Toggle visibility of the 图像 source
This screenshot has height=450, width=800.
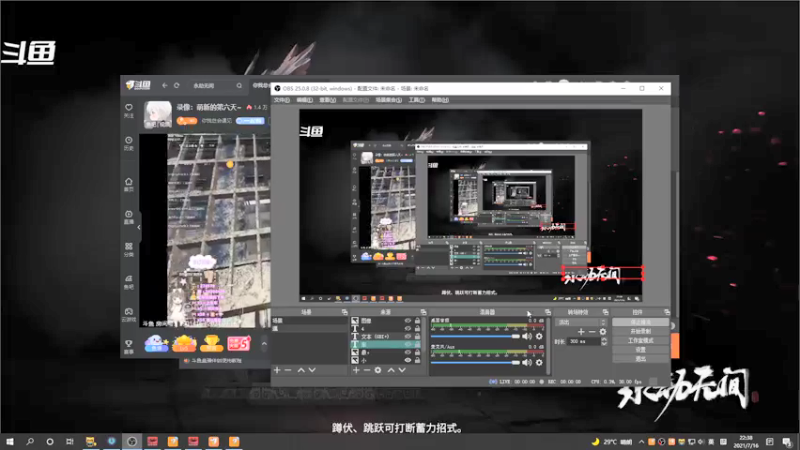(x=408, y=321)
